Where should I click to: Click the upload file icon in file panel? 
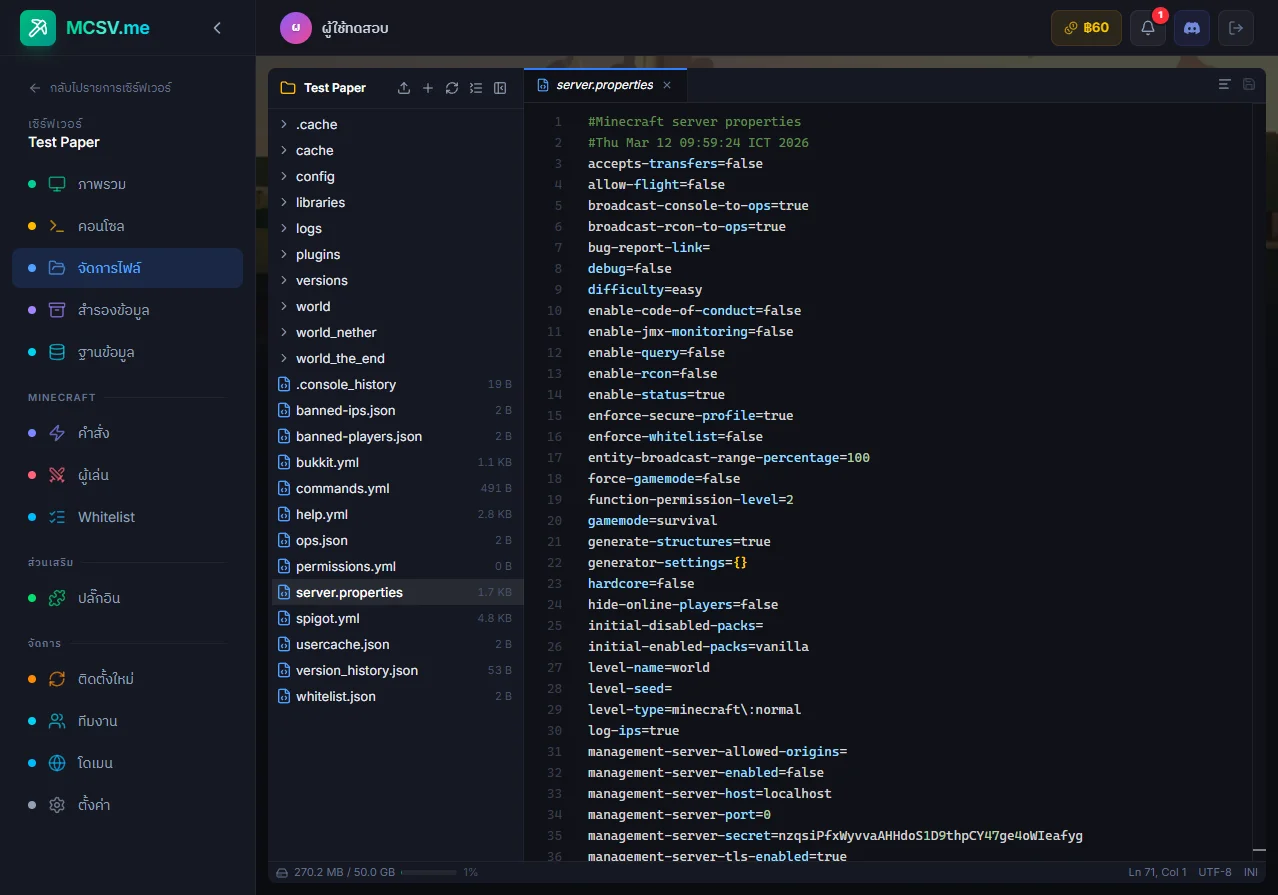pyautogui.click(x=404, y=88)
